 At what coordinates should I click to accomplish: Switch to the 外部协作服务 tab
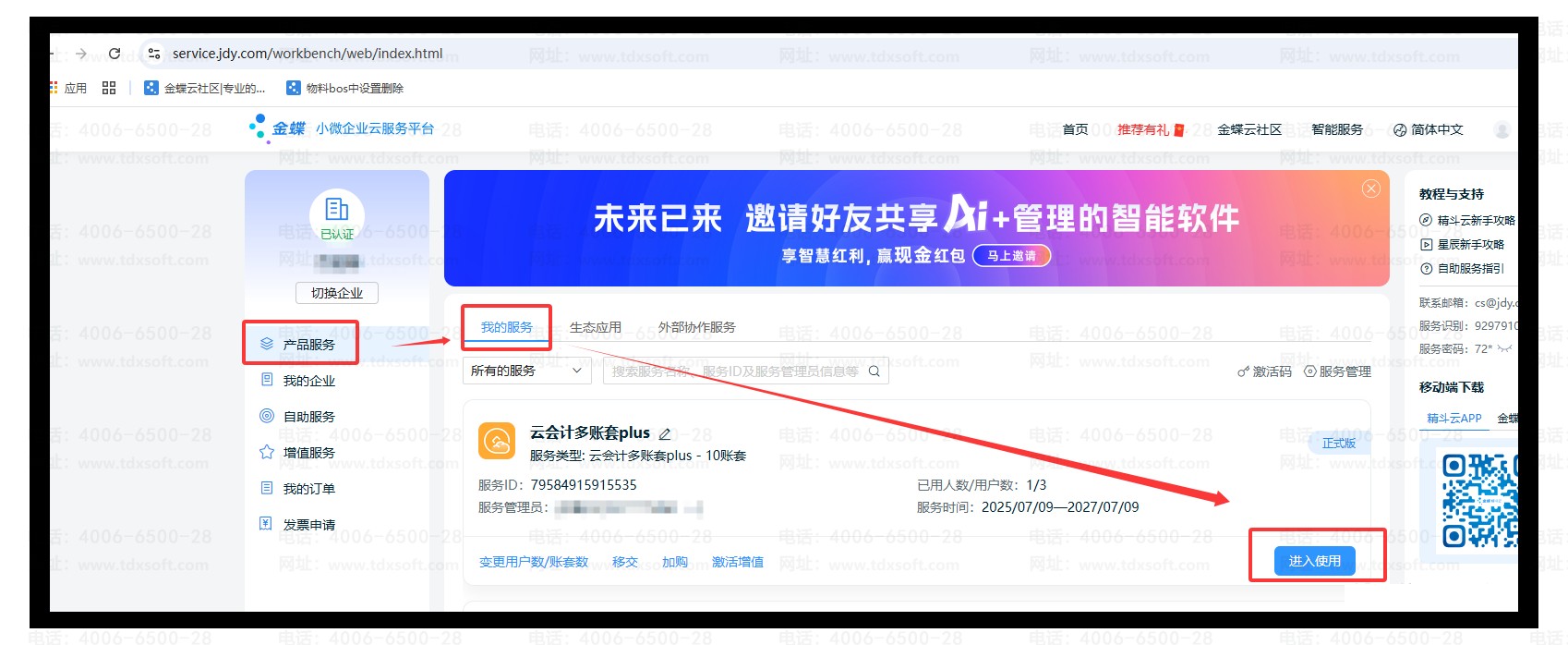point(696,327)
